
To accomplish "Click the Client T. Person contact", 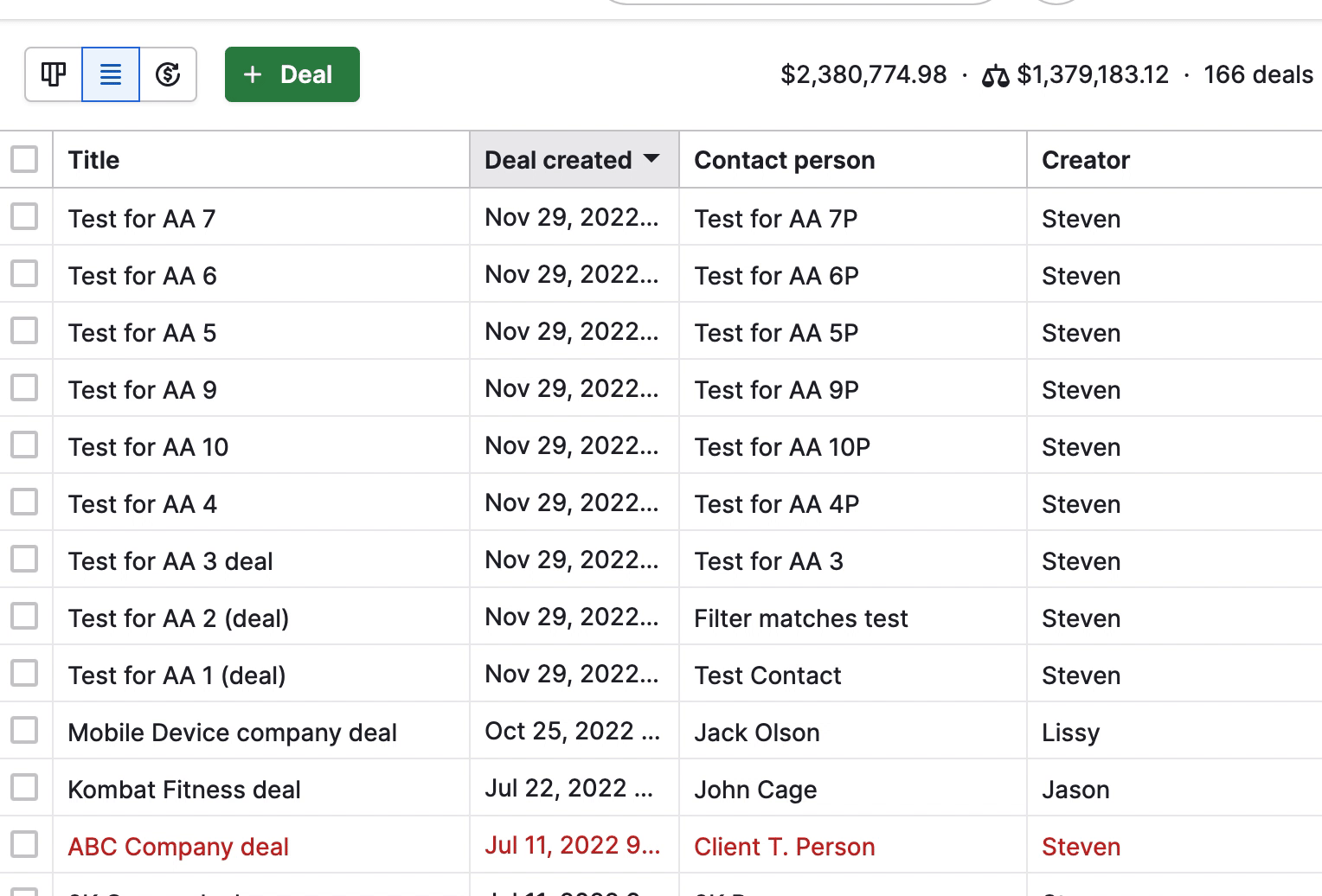I will pos(784,847).
